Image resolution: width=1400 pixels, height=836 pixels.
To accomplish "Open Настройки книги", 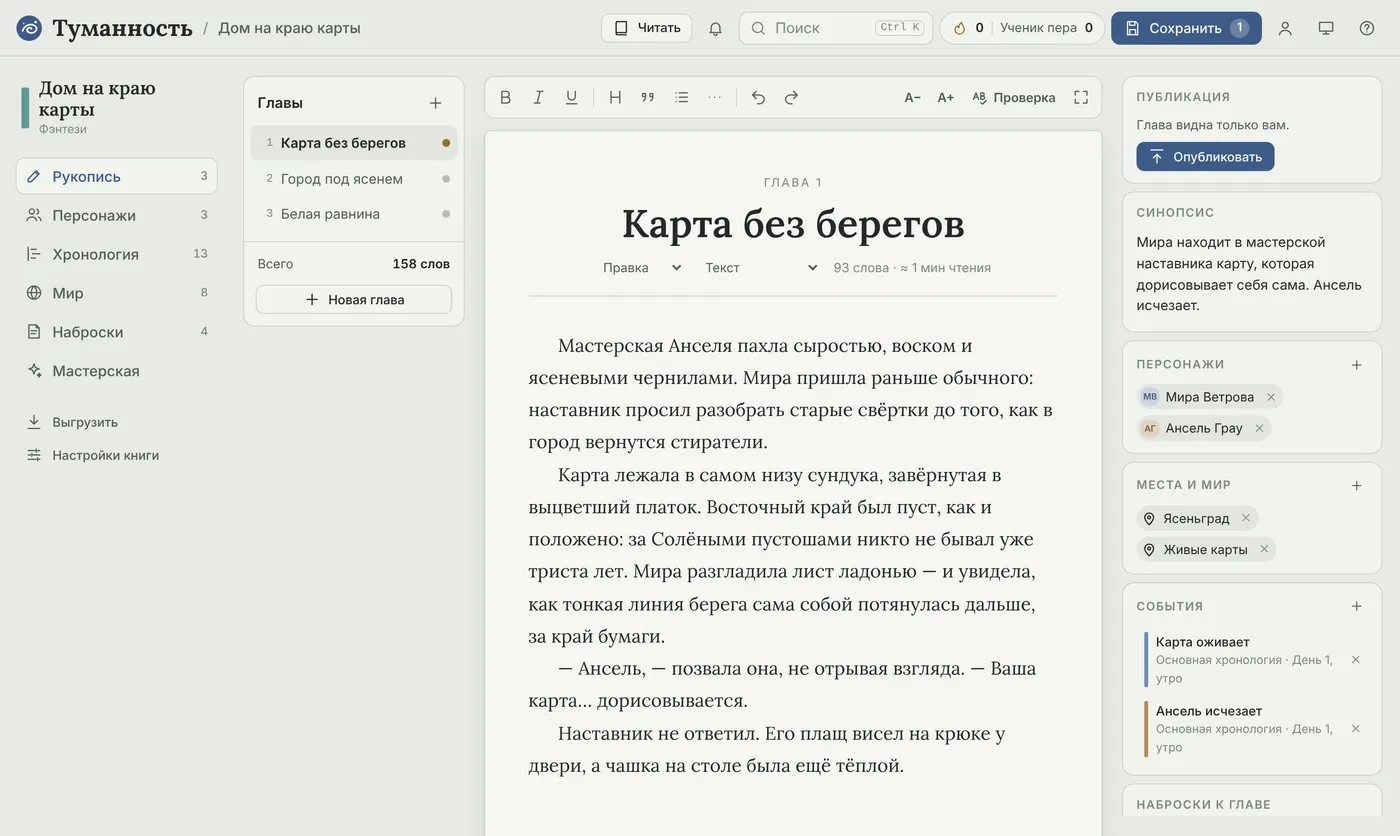I will point(116,455).
